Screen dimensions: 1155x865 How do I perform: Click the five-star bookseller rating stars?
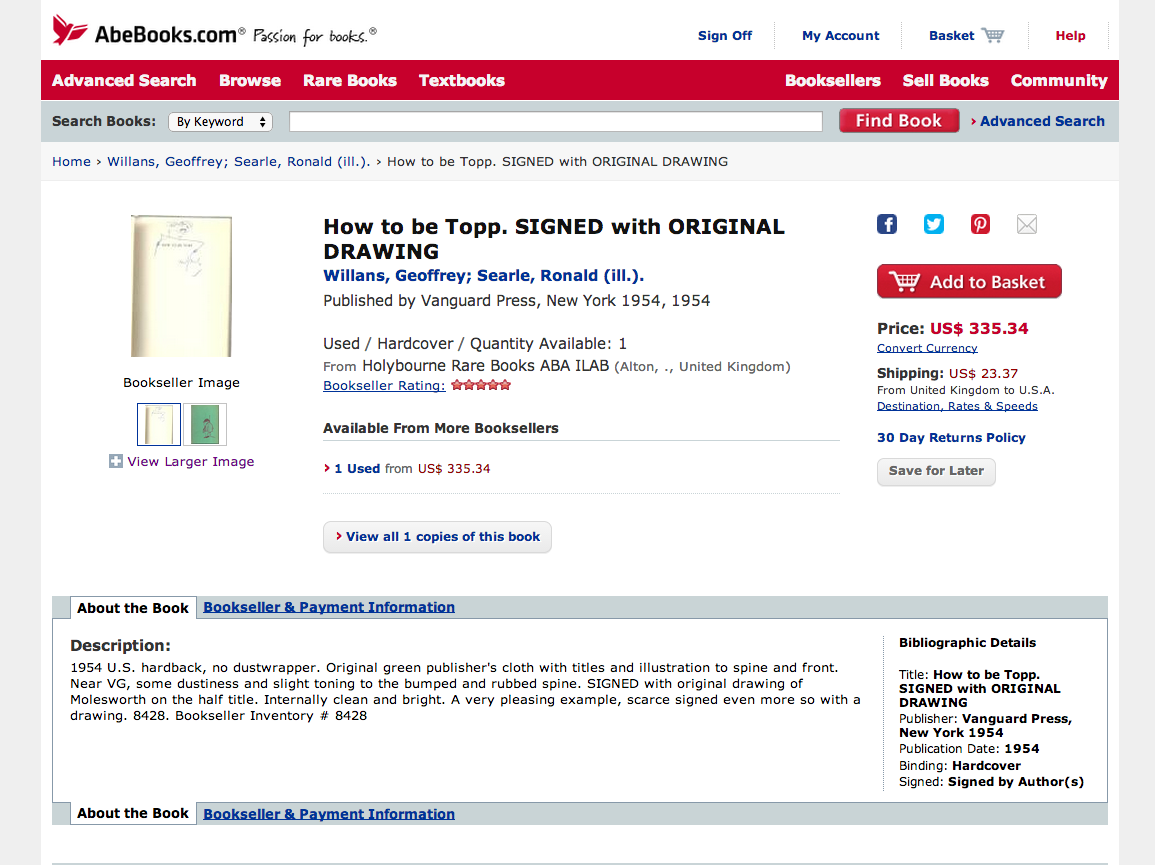[481, 385]
